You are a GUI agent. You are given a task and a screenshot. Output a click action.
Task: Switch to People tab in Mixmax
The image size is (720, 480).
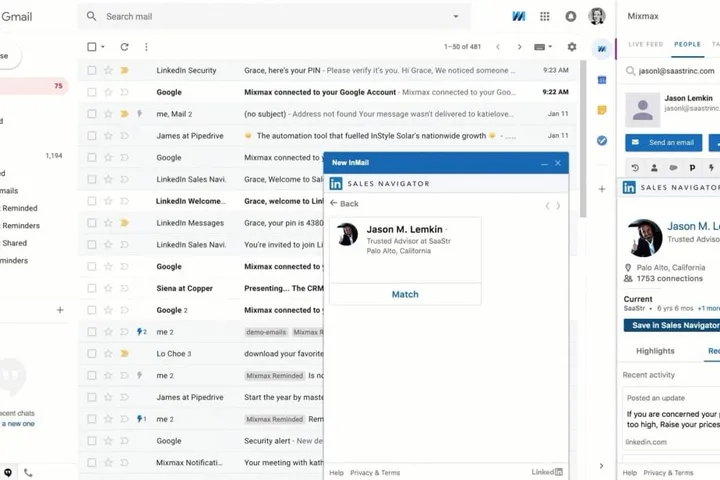pyautogui.click(x=687, y=45)
